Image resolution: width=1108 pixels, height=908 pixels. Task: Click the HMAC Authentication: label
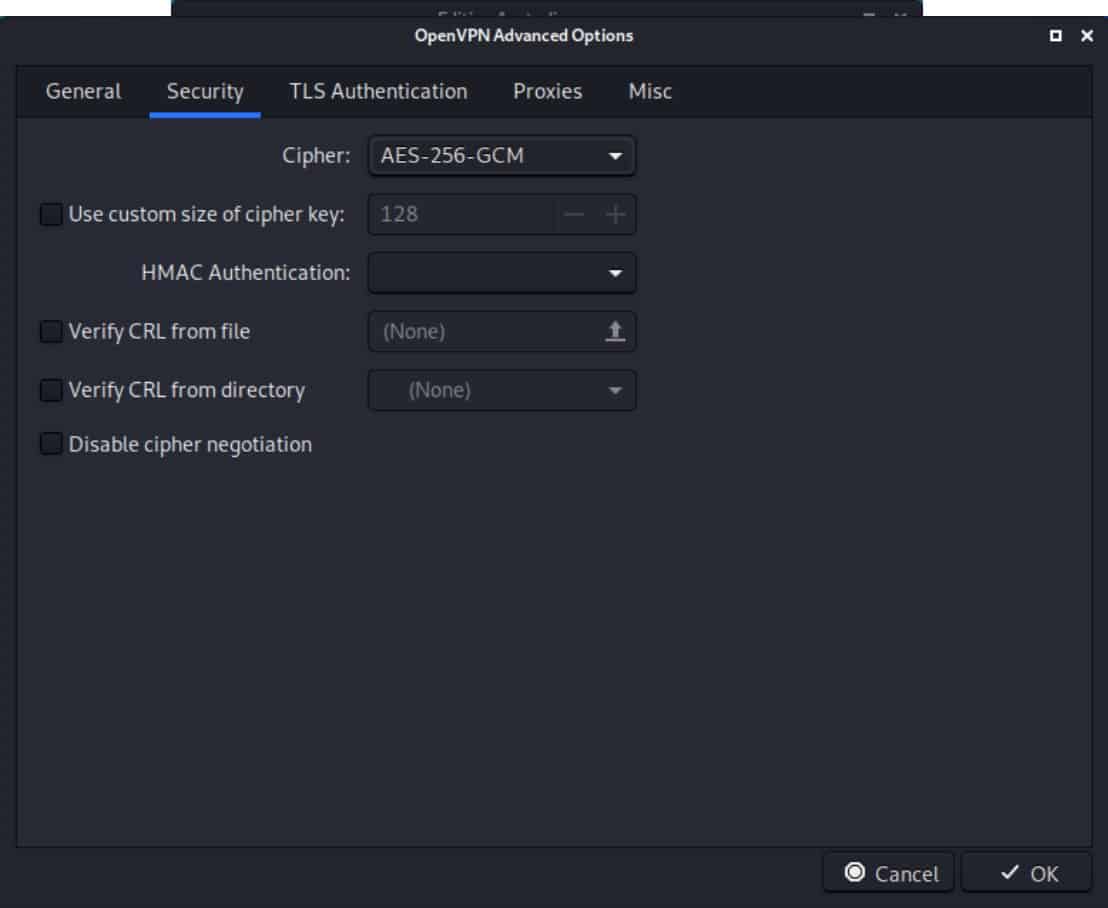pos(245,273)
